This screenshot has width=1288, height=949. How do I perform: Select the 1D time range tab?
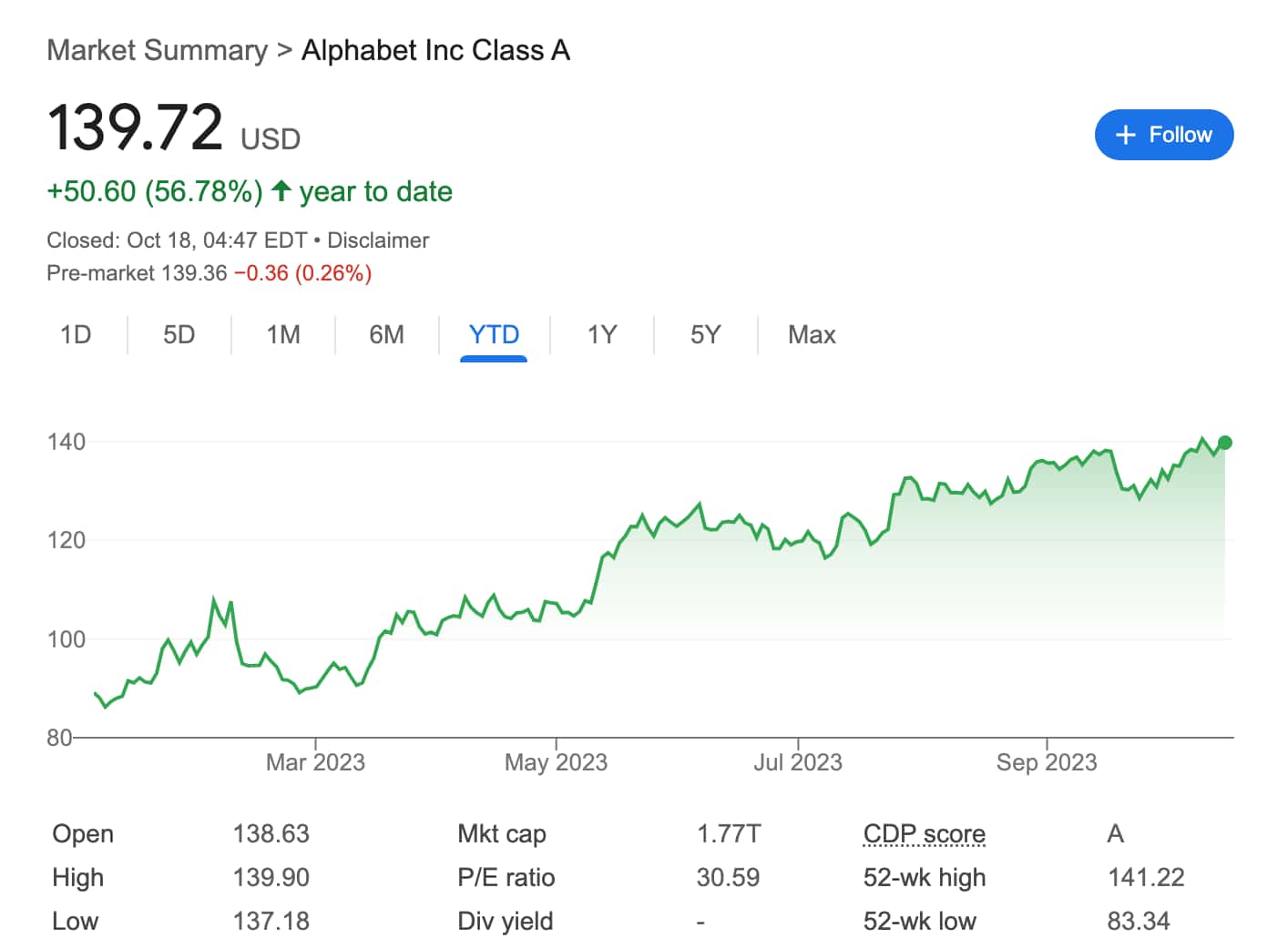pos(76,335)
